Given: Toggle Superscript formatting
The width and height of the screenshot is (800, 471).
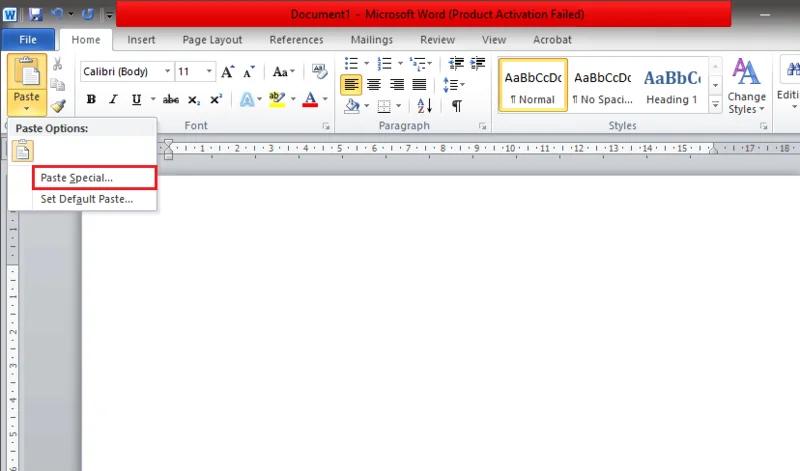Looking at the screenshot, I should click(x=216, y=100).
